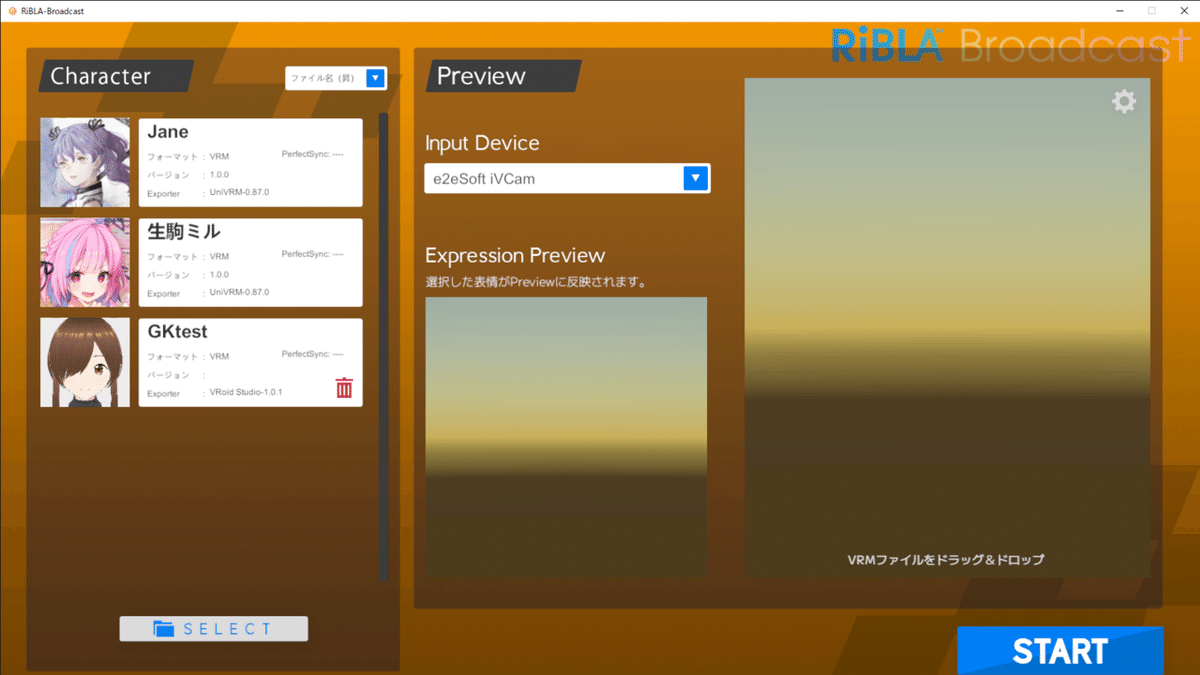Open the Input Device dropdown arrow
This screenshot has width=1200, height=675.
point(696,178)
